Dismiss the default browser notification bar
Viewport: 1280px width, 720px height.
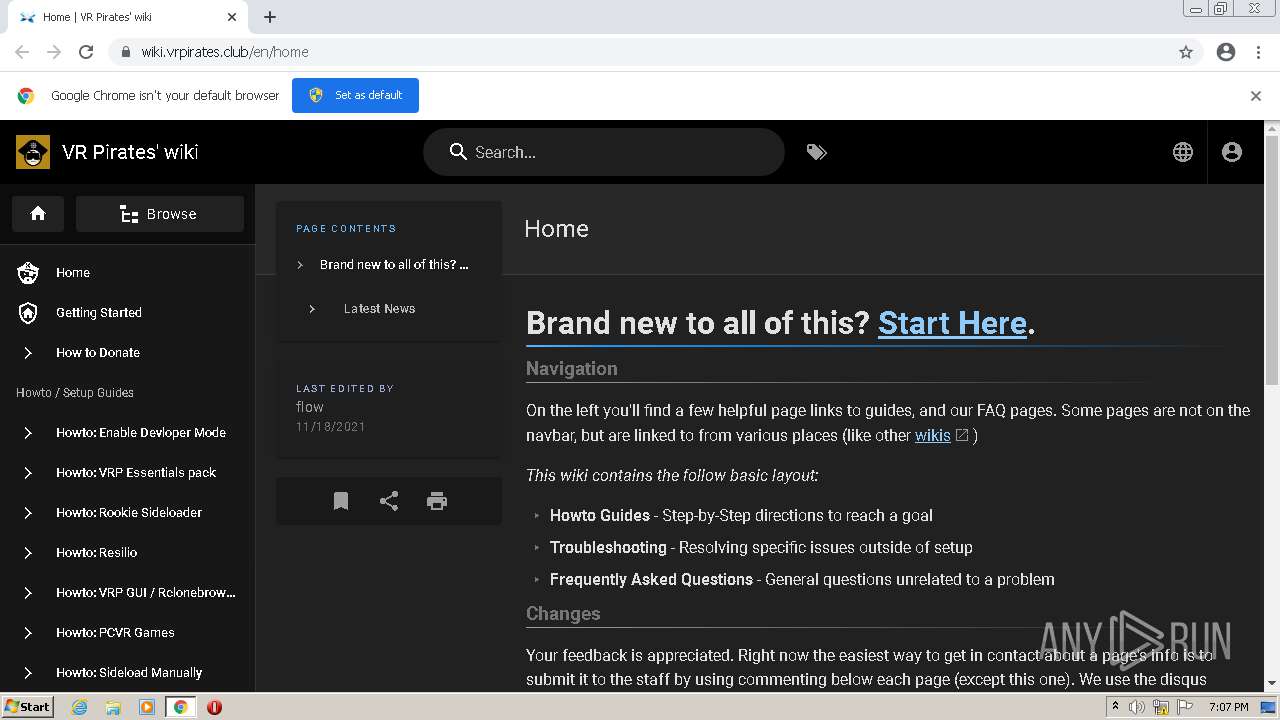coord(1256,96)
